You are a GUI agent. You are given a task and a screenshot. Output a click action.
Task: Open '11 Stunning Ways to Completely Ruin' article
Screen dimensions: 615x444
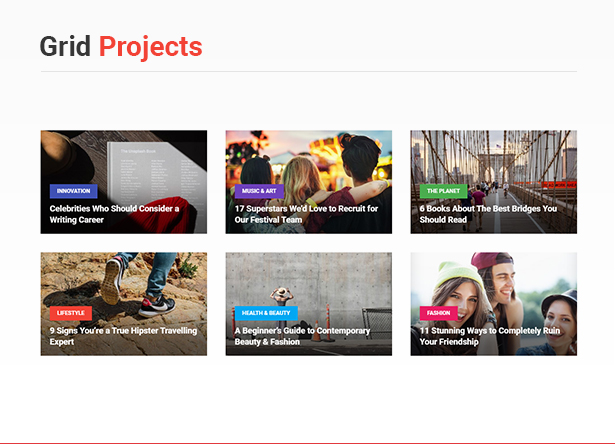(490, 336)
